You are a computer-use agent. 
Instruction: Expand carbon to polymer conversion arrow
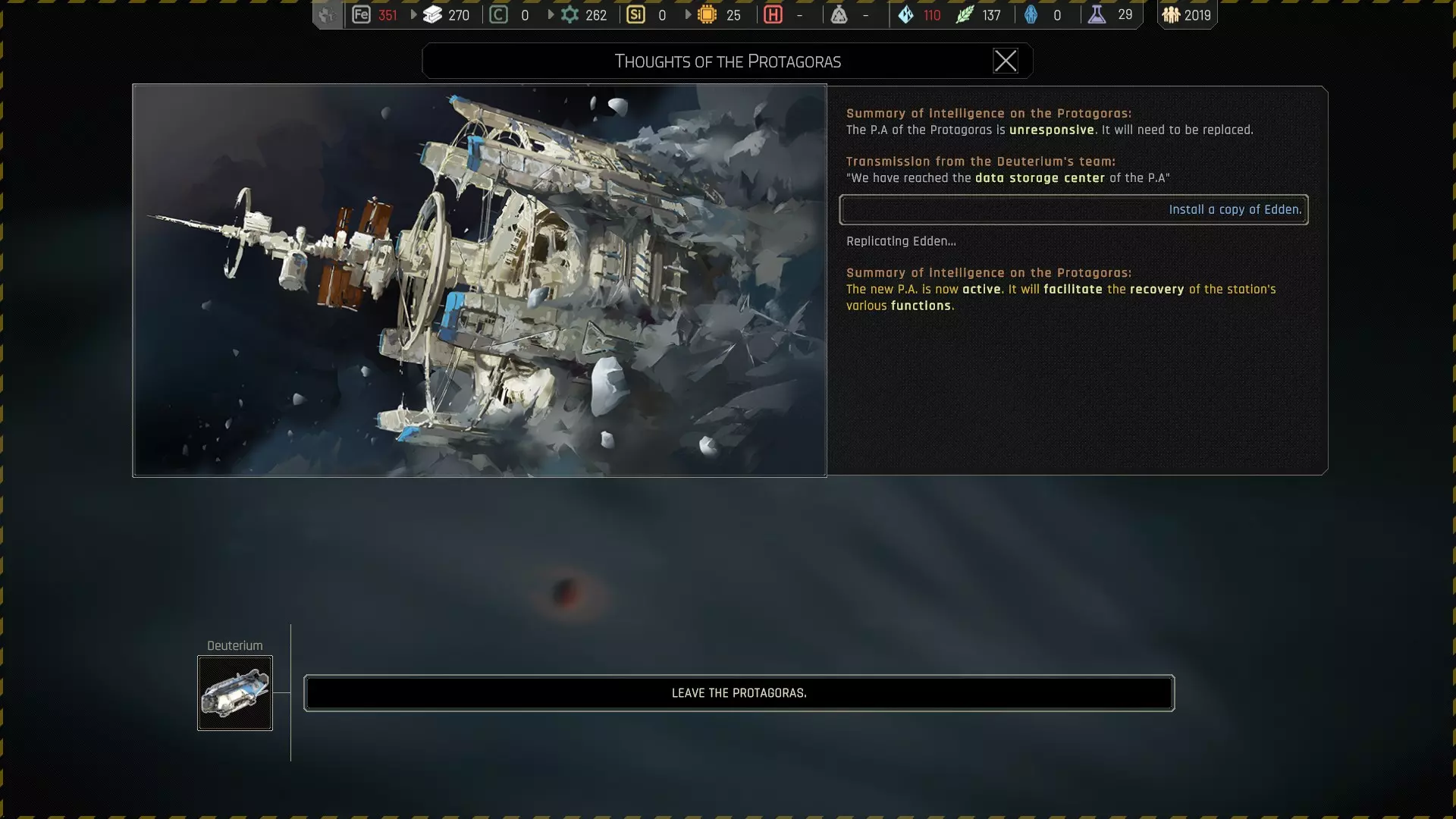click(551, 14)
